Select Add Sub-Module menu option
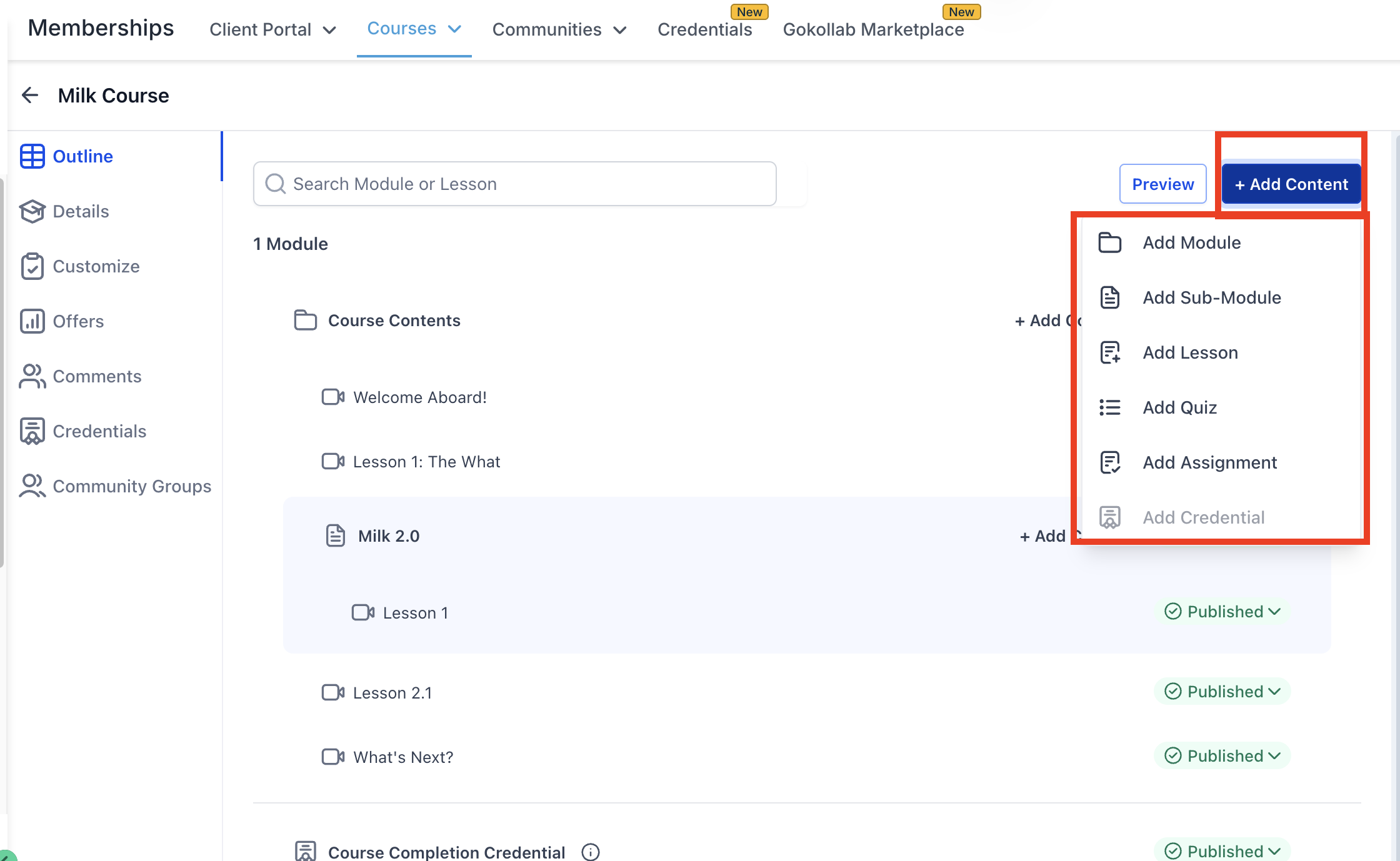The width and height of the screenshot is (1400, 861). [1211, 297]
